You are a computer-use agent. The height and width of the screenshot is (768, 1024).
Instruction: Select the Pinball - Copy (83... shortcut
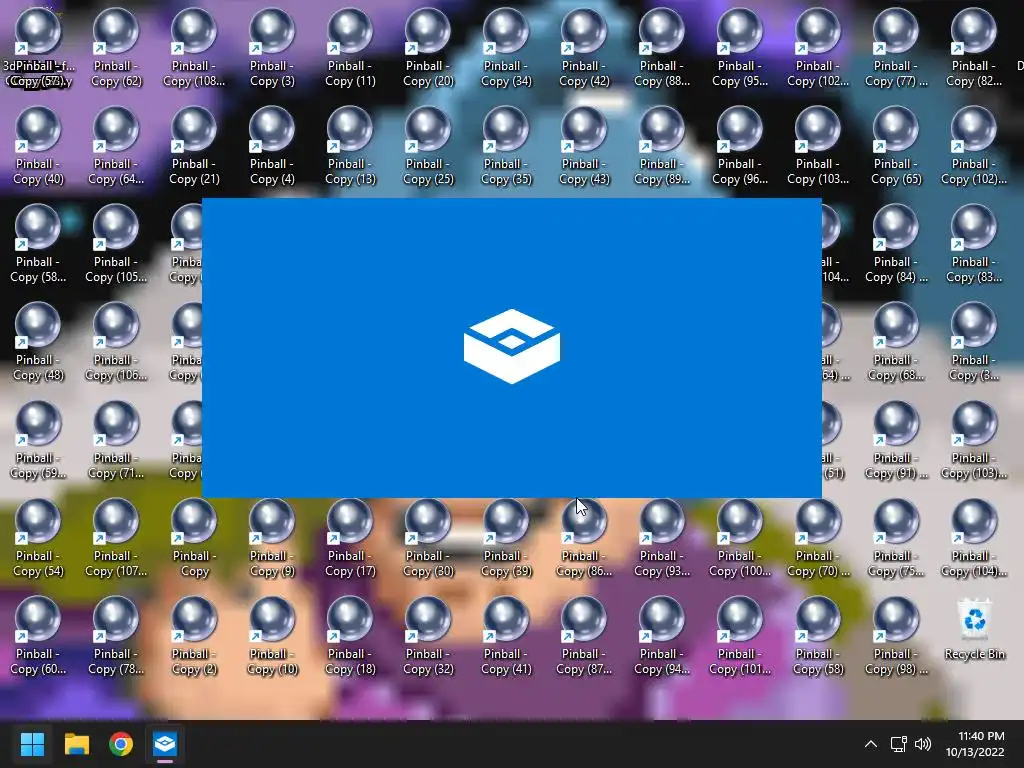974,244
